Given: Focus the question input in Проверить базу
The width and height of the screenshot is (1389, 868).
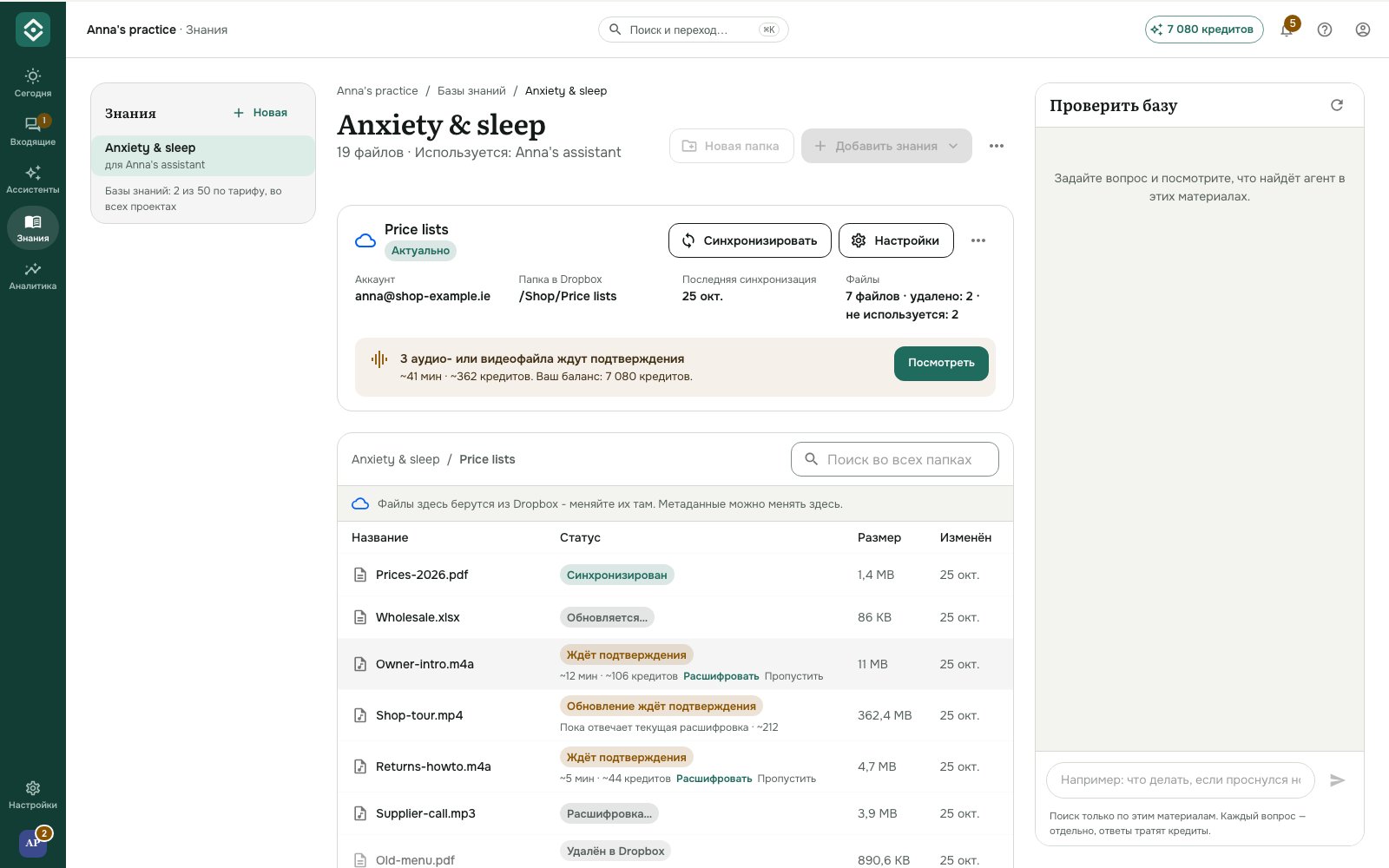Looking at the screenshot, I should pyautogui.click(x=1181, y=780).
